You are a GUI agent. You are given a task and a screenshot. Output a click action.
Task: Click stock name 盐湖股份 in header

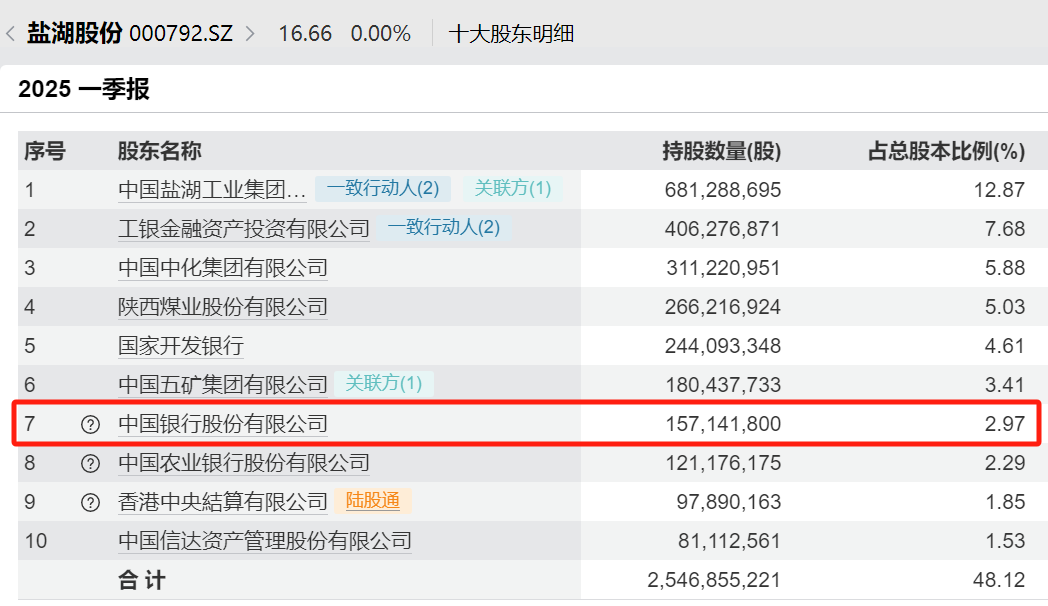click(x=74, y=33)
